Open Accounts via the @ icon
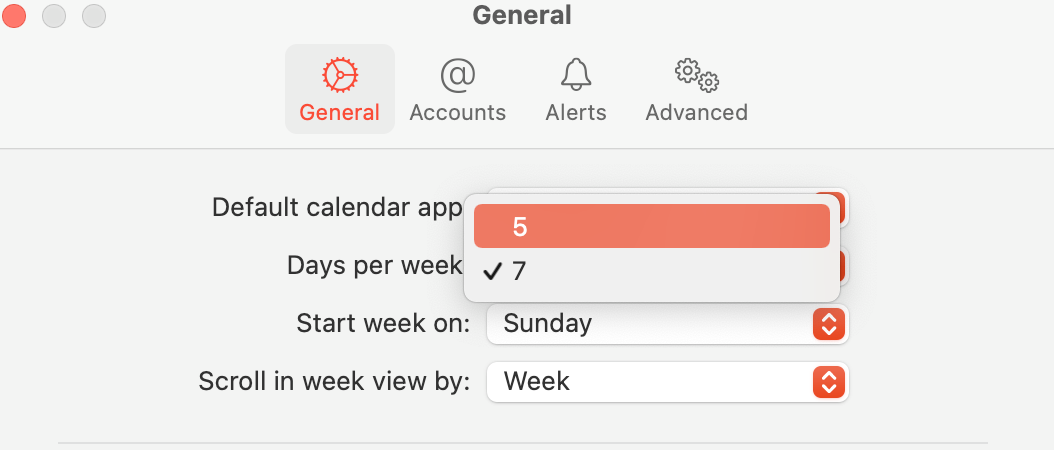 coord(457,75)
